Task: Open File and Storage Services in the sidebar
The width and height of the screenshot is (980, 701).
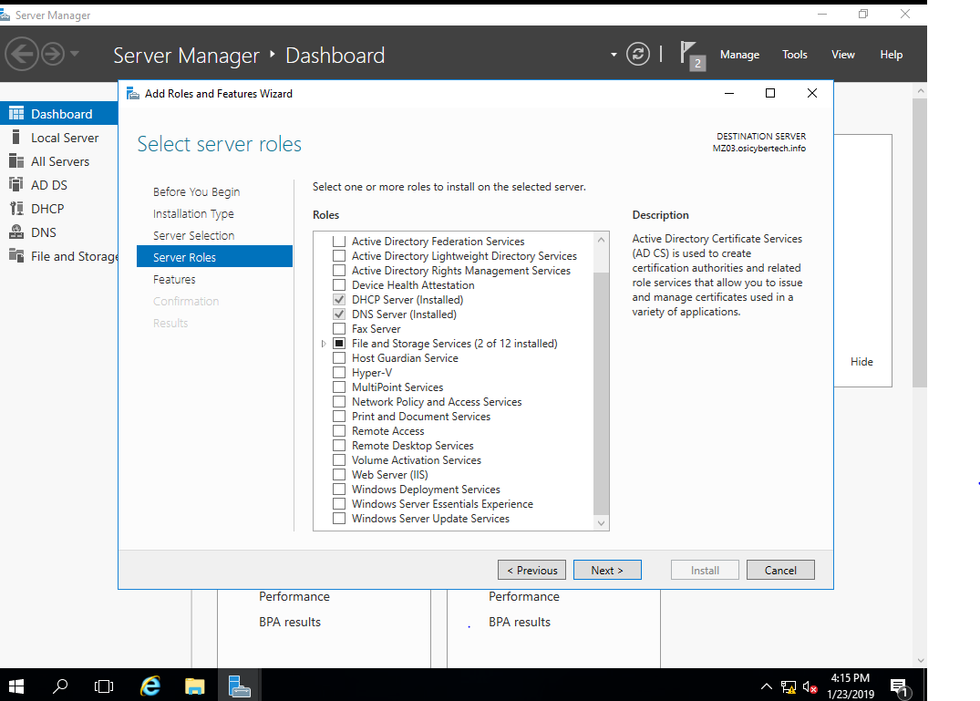Action: (59, 256)
